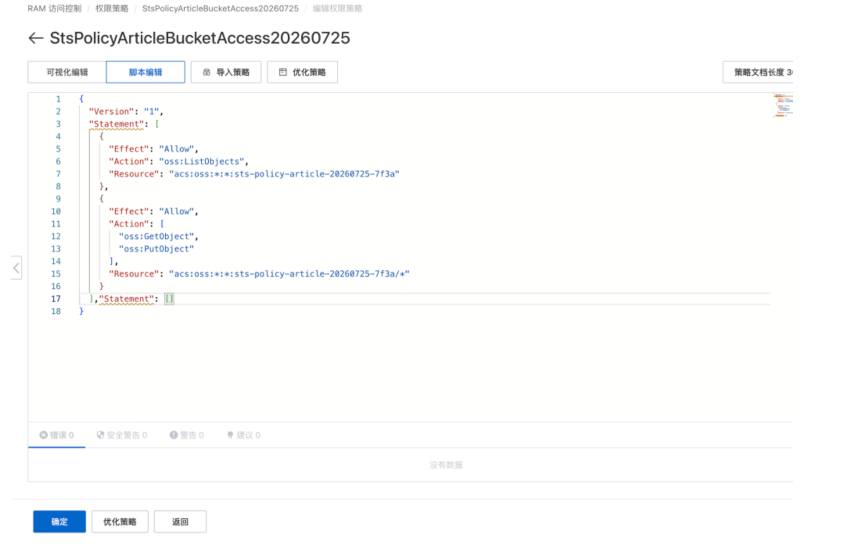
Task: Click the policy name heading StsPolicyArticleBucketAccess20260725
Action: tap(200, 38)
